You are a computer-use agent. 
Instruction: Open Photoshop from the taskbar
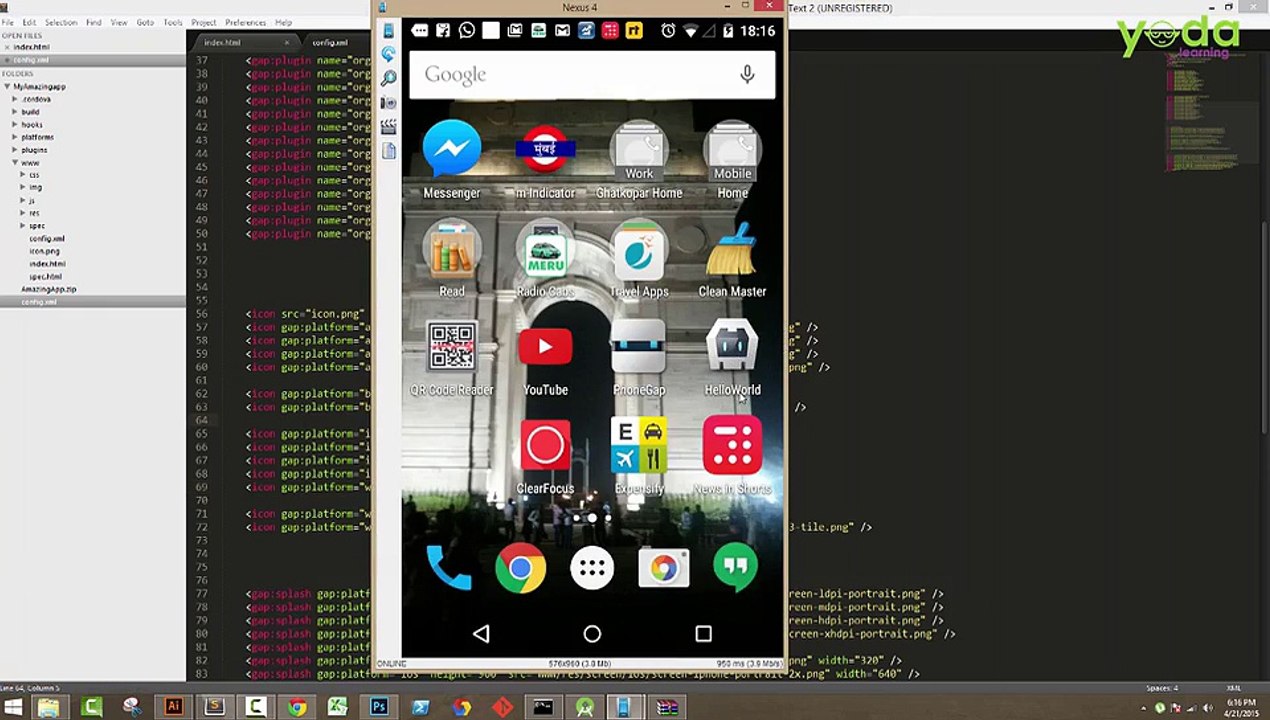click(x=379, y=708)
